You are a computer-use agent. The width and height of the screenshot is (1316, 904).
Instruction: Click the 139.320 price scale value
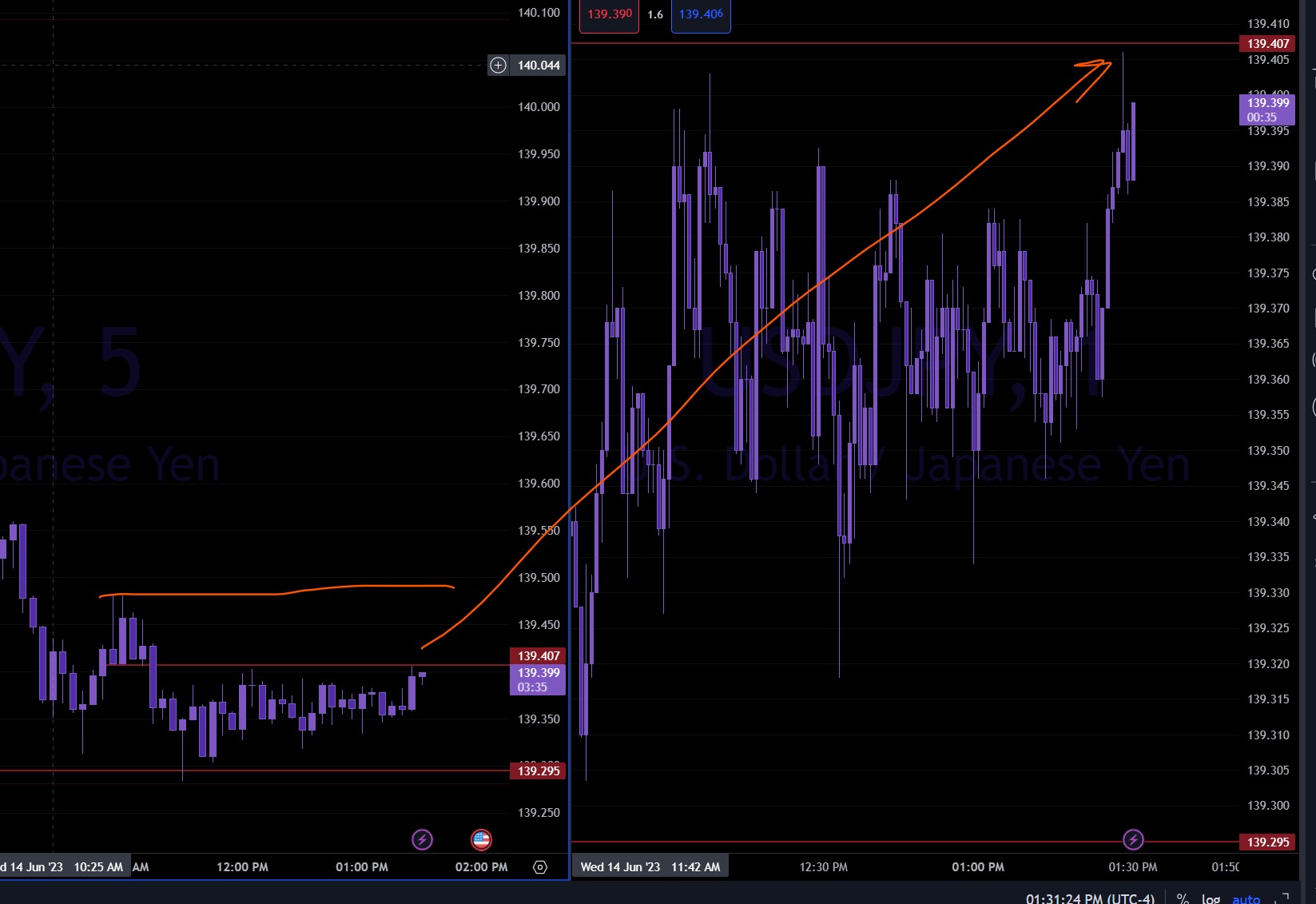point(1268,664)
